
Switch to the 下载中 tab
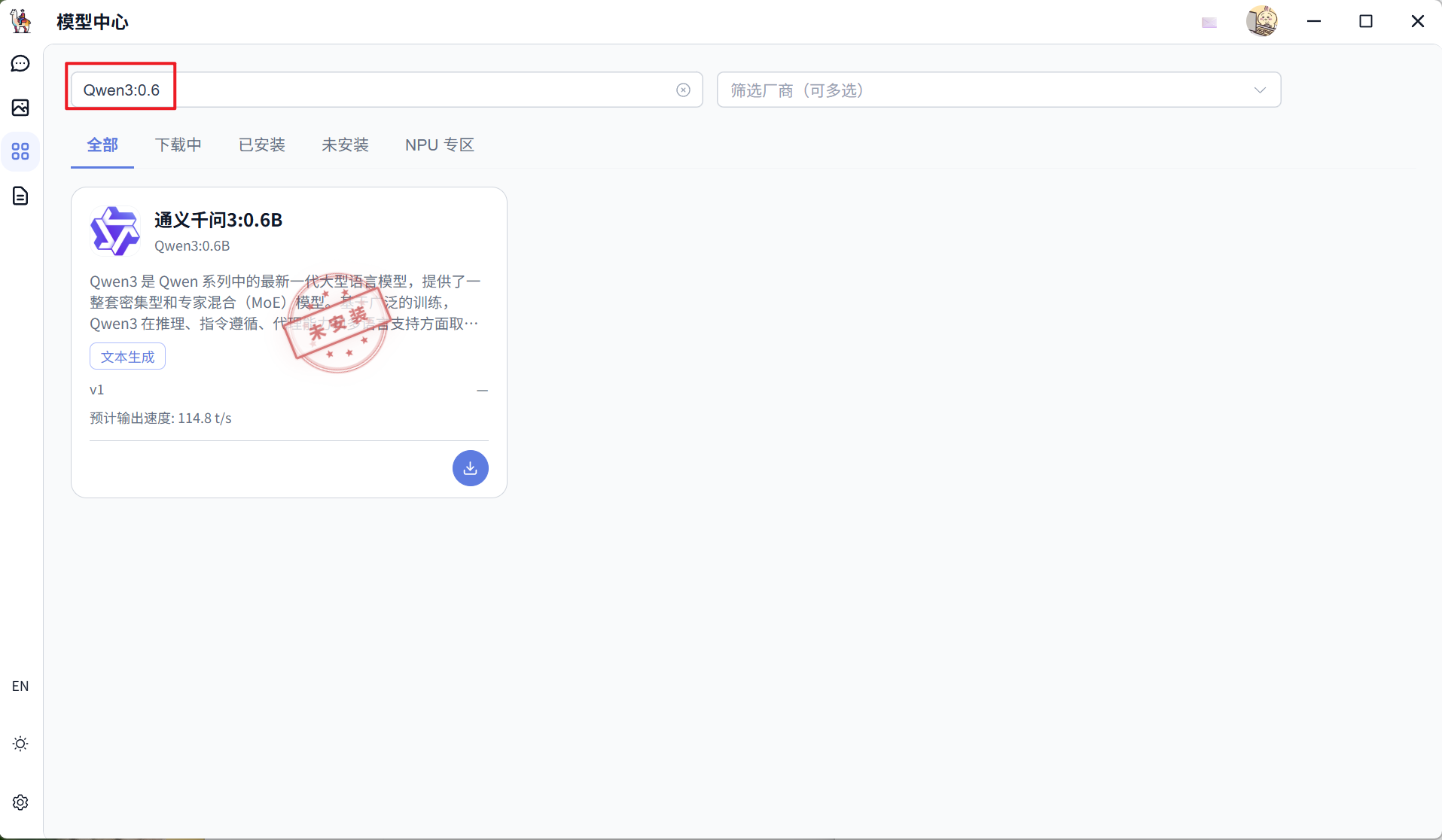pos(178,145)
